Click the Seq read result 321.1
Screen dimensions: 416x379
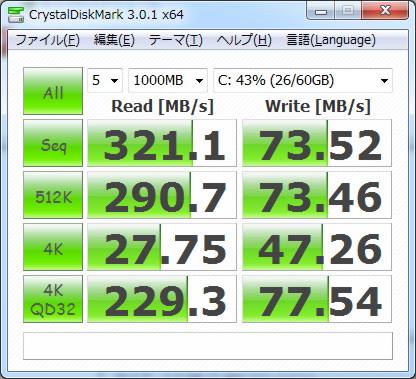point(162,143)
